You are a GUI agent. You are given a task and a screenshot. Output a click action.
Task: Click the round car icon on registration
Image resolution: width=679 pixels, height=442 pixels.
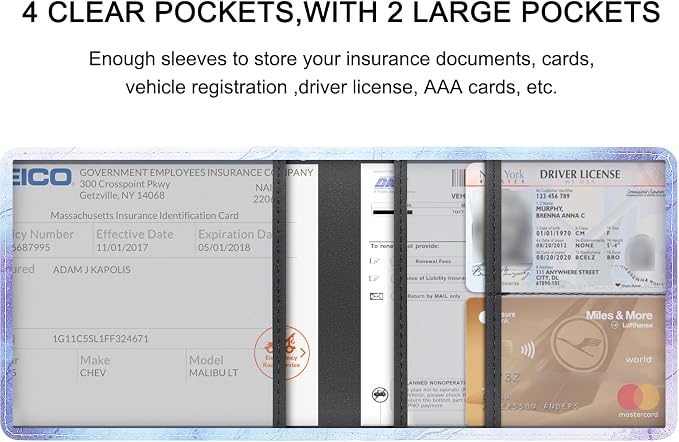[380, 395]
